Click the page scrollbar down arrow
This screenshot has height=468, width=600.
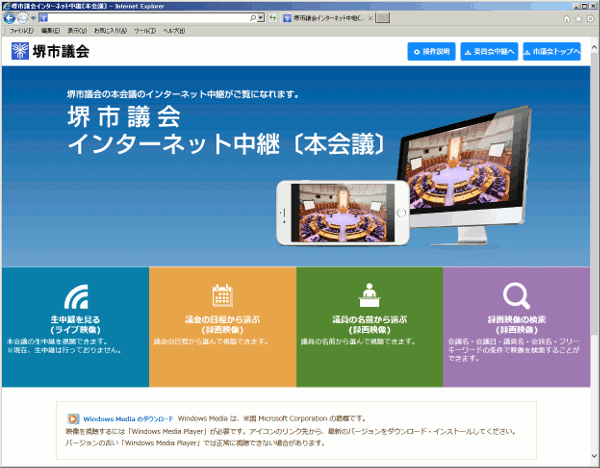(x=594, y=456)
